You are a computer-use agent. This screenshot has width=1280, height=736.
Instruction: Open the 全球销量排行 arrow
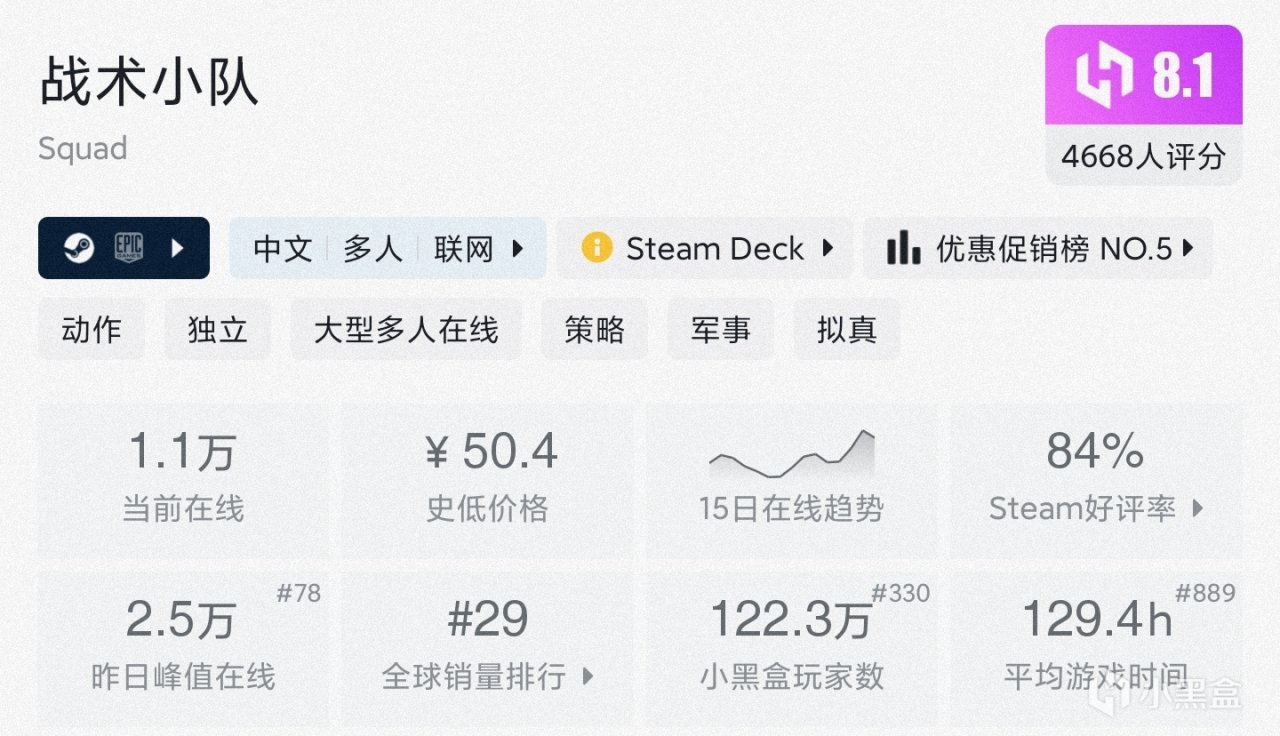click(588, 677)
